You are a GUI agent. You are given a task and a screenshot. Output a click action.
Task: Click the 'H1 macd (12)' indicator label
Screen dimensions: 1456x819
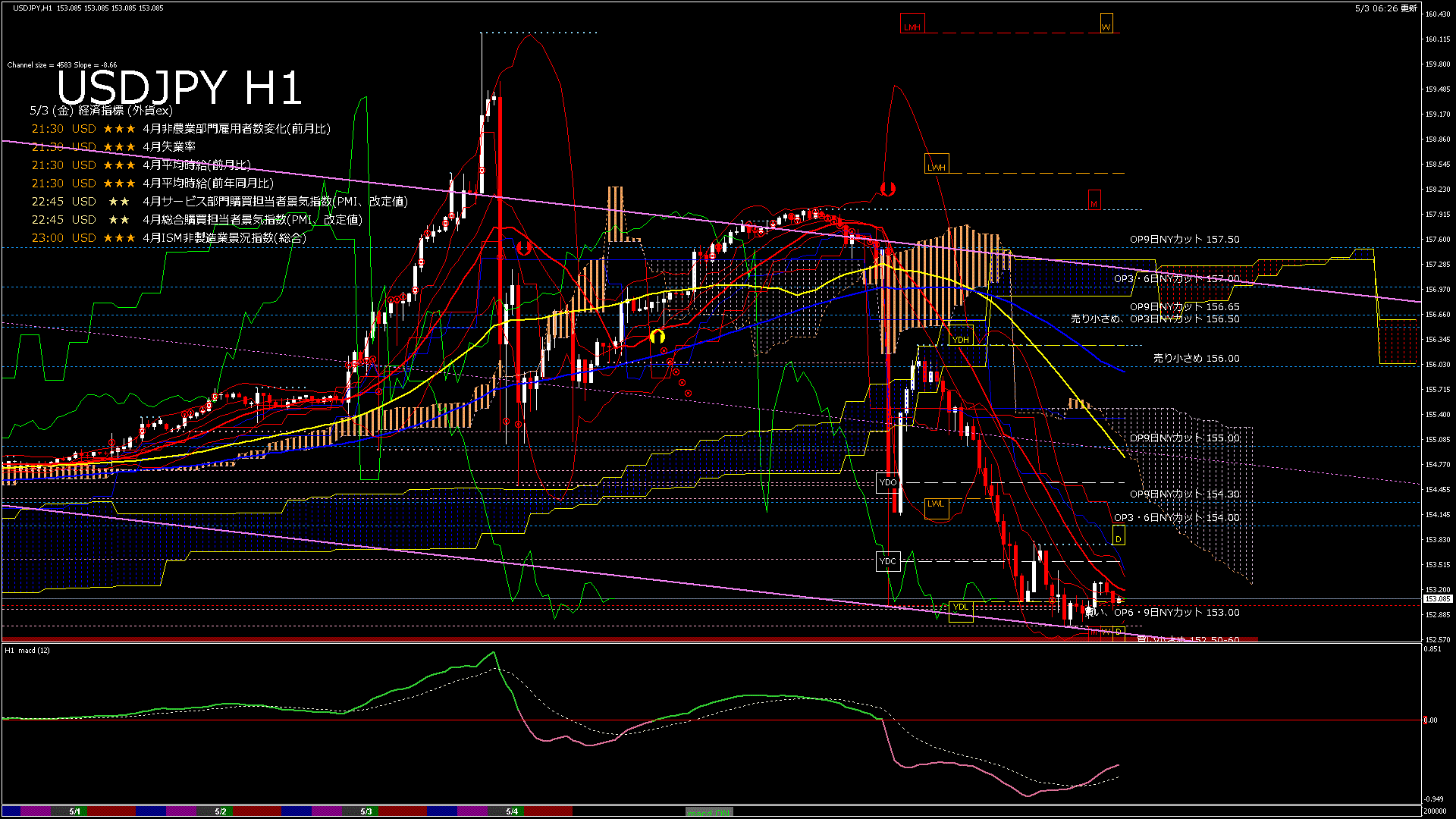(27, 651)
